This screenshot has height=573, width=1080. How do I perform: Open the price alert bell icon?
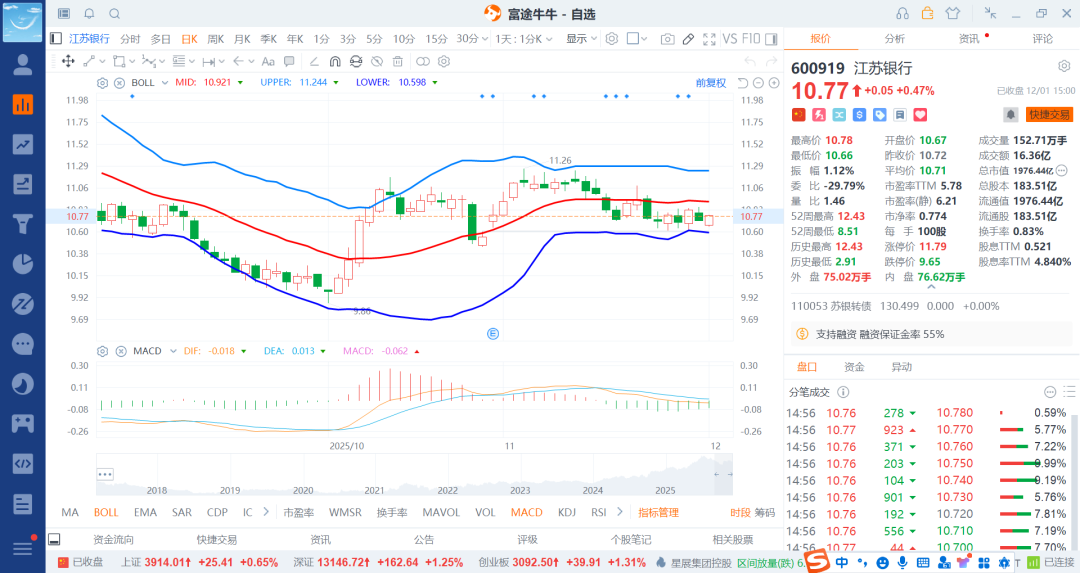1010,114
